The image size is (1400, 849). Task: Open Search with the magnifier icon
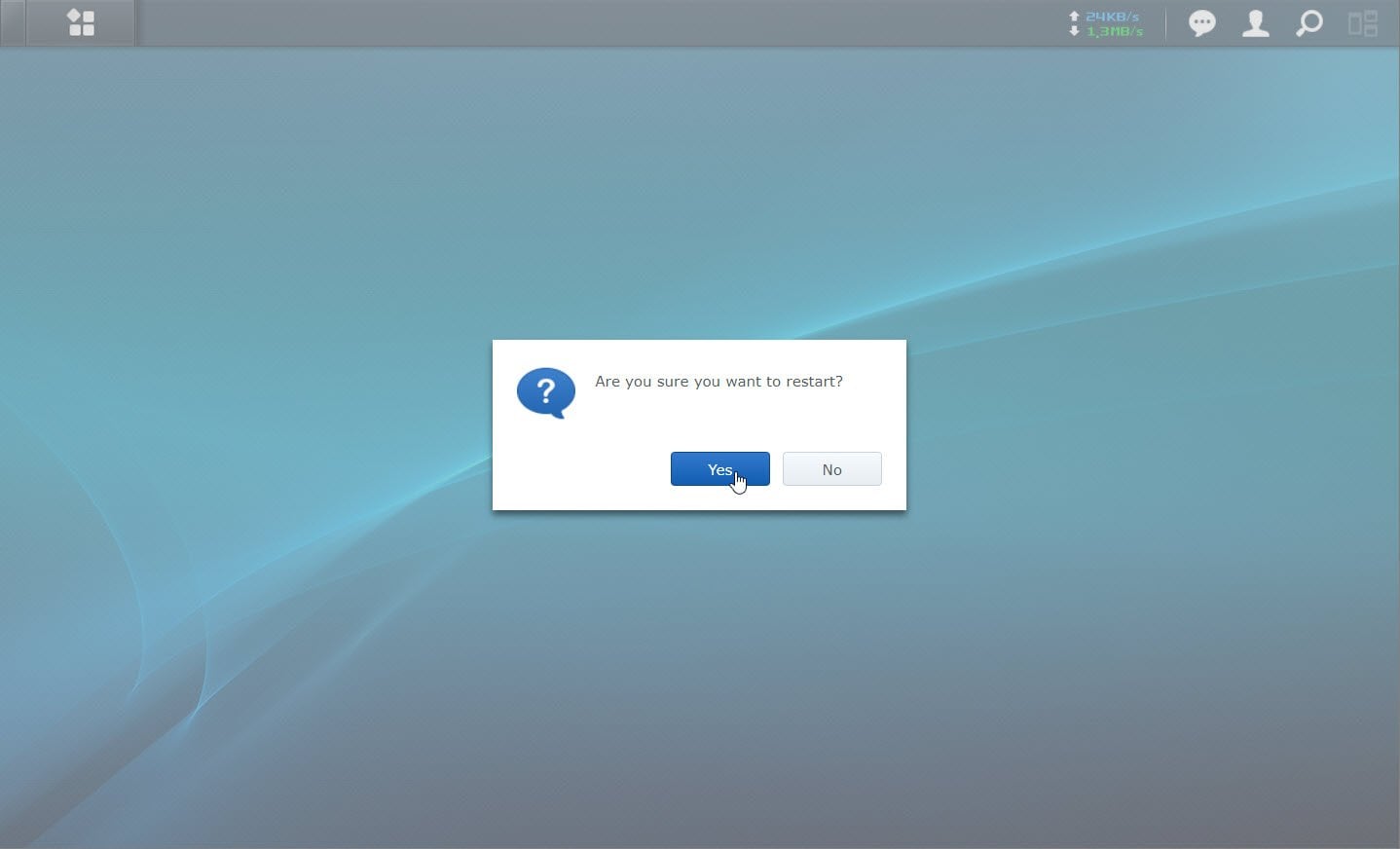[1309, 23]
